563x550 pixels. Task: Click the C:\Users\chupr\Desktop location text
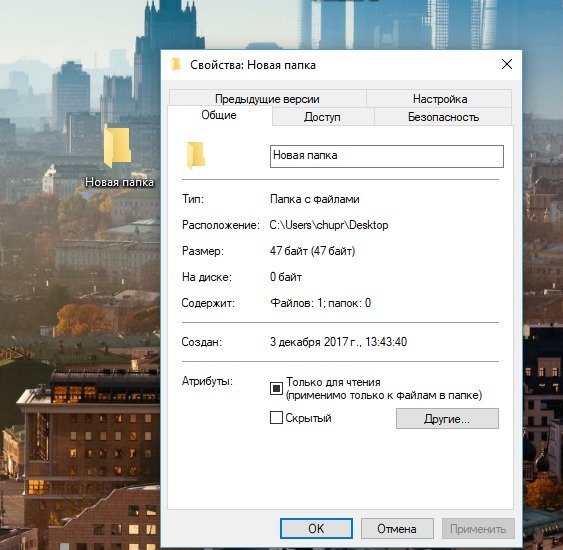(329, 225)
